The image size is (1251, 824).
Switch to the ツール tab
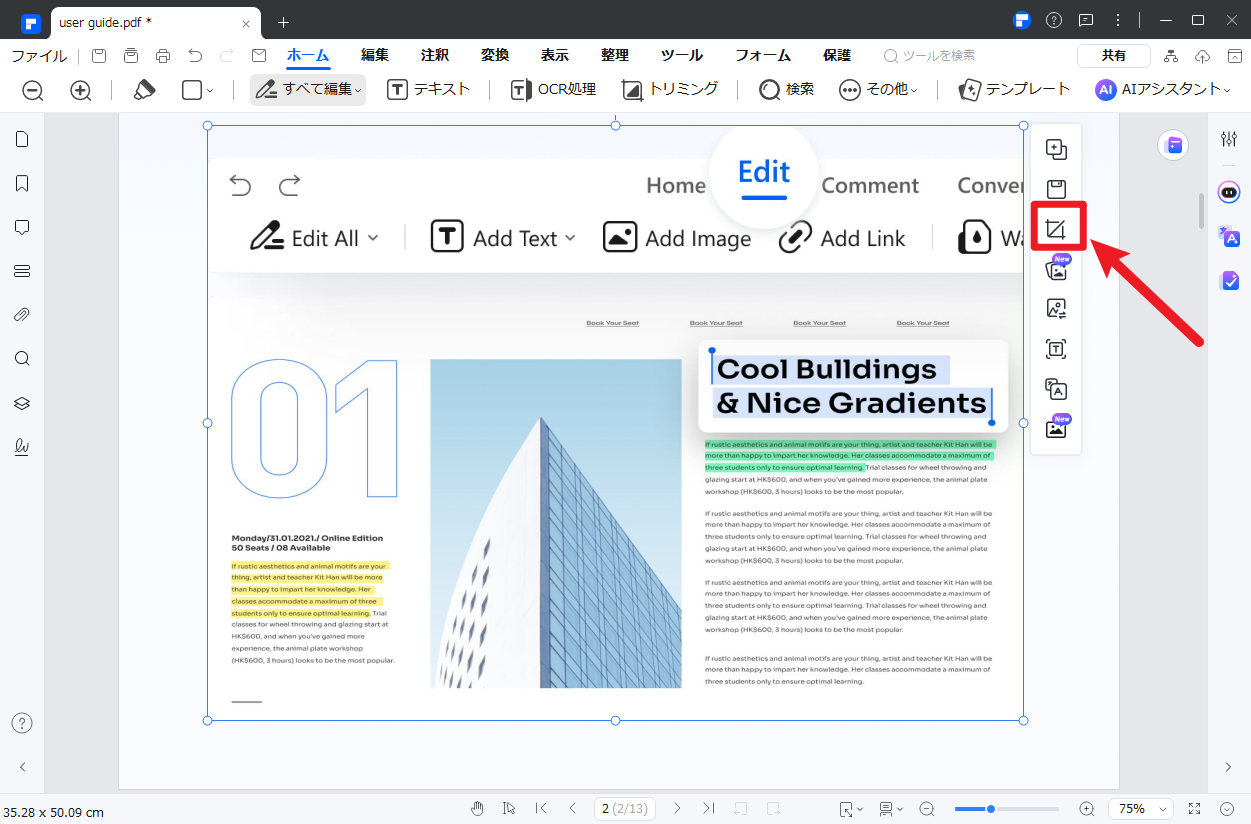pos(682,56)
